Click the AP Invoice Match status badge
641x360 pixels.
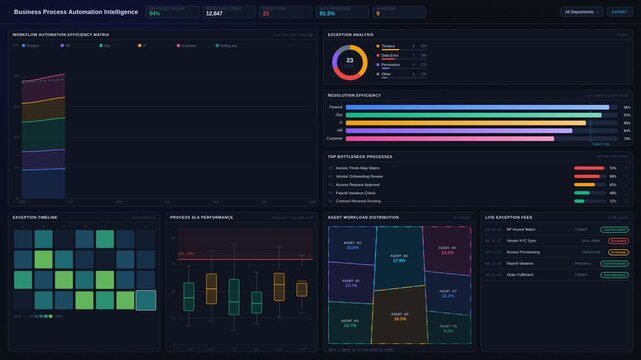tap(614, 230)
